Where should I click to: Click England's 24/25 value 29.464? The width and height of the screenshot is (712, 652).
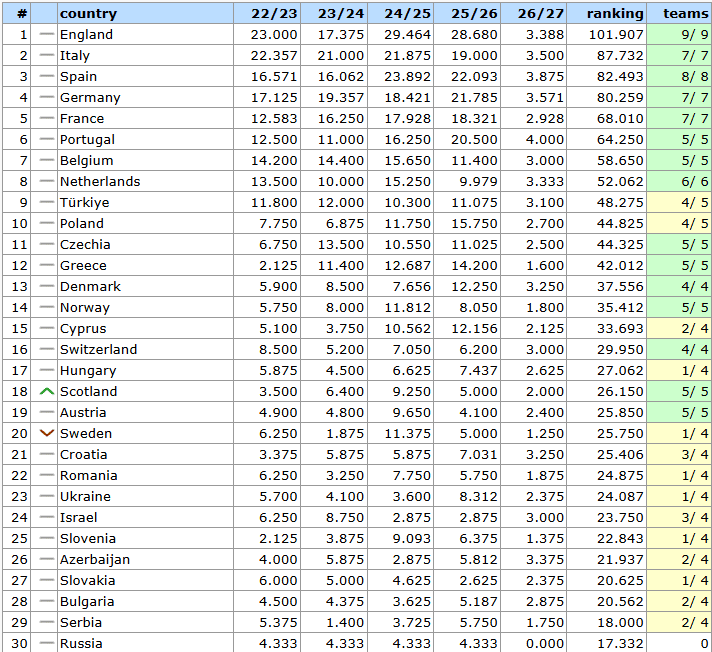click(x=407, y=35)
